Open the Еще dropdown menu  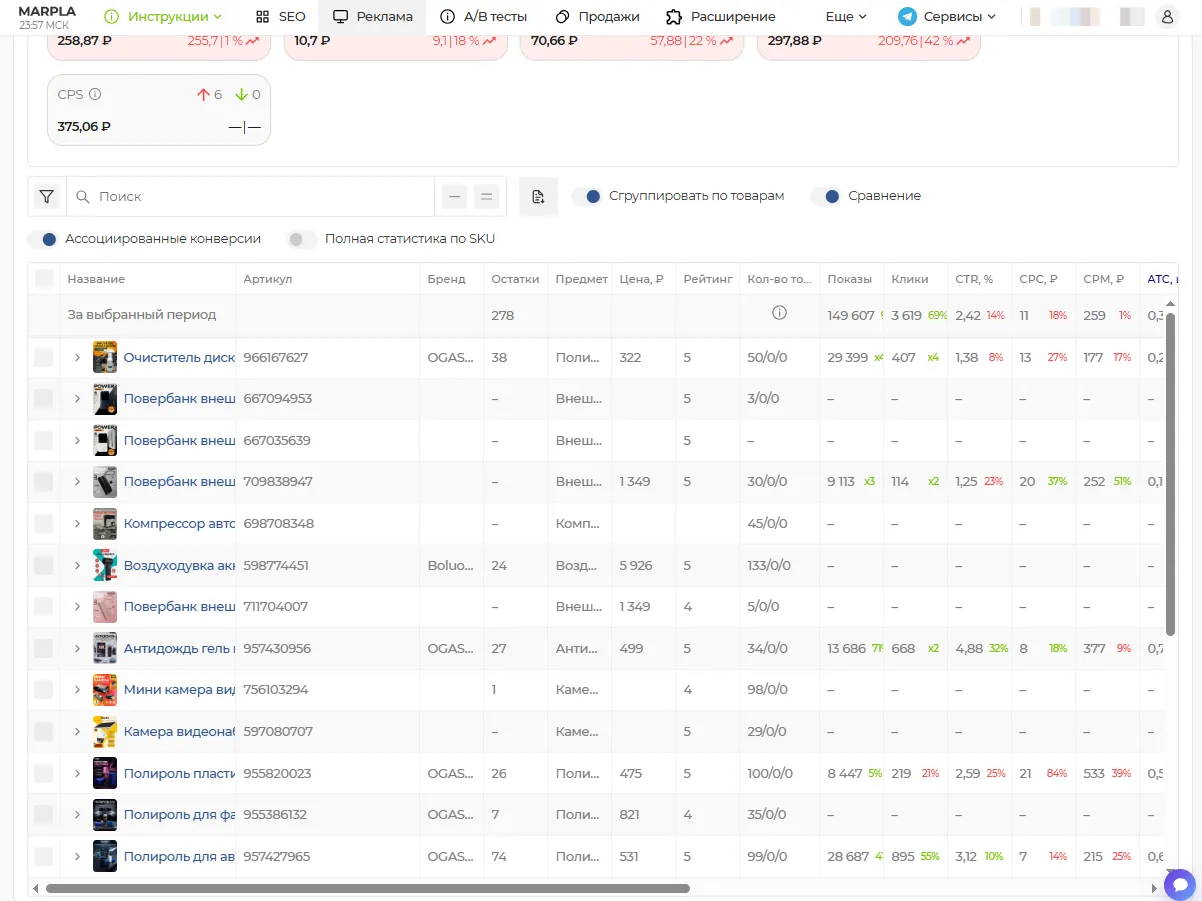coord(846,17)
